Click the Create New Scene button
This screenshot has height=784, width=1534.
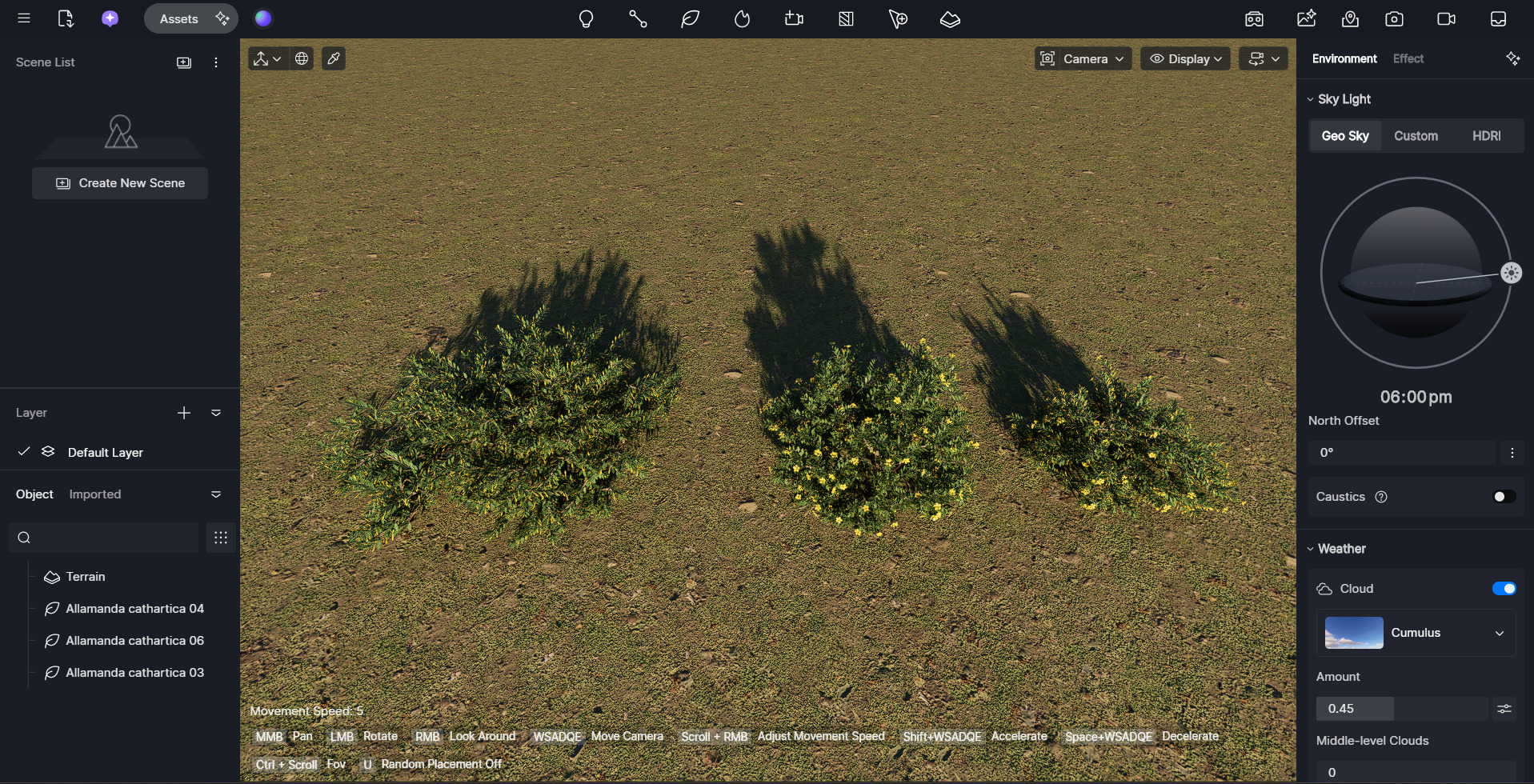(120, 183)
